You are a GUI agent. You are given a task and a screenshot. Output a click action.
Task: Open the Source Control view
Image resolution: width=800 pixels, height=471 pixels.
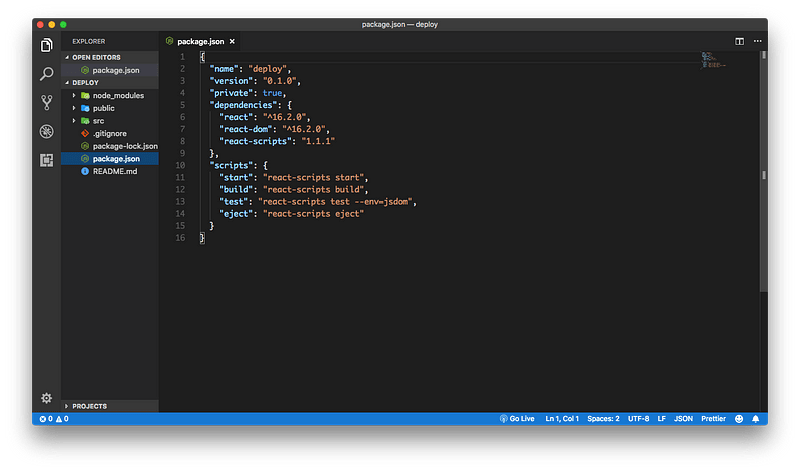[x=46, y=103]
